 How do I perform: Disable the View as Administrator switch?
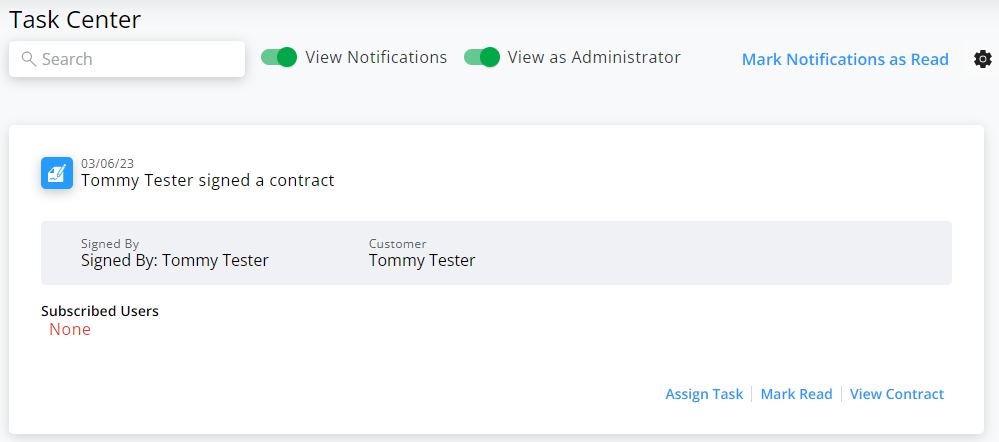(482, 57)
